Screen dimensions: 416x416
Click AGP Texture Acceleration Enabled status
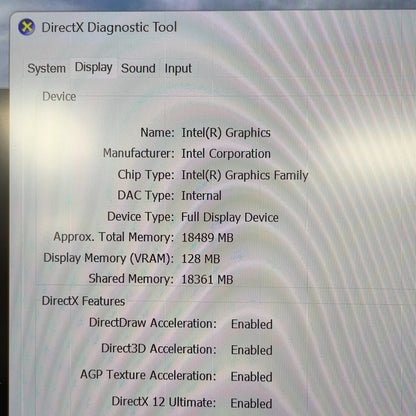click(x=252, y=377)
